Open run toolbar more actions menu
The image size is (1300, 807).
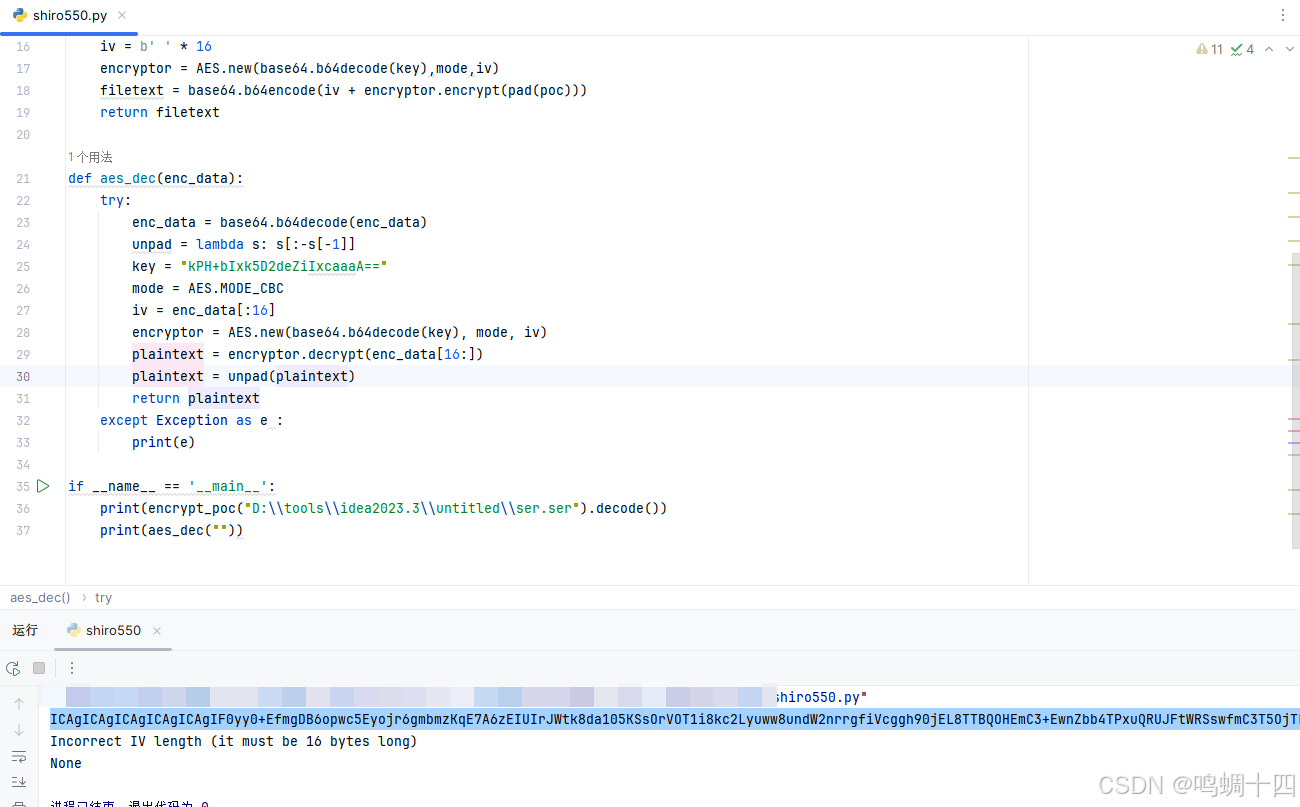[72, 668]
